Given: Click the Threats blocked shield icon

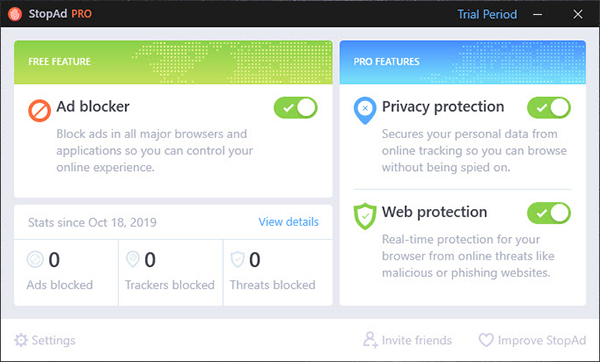Looking at the screenshot, I should [x=237, y=259].
